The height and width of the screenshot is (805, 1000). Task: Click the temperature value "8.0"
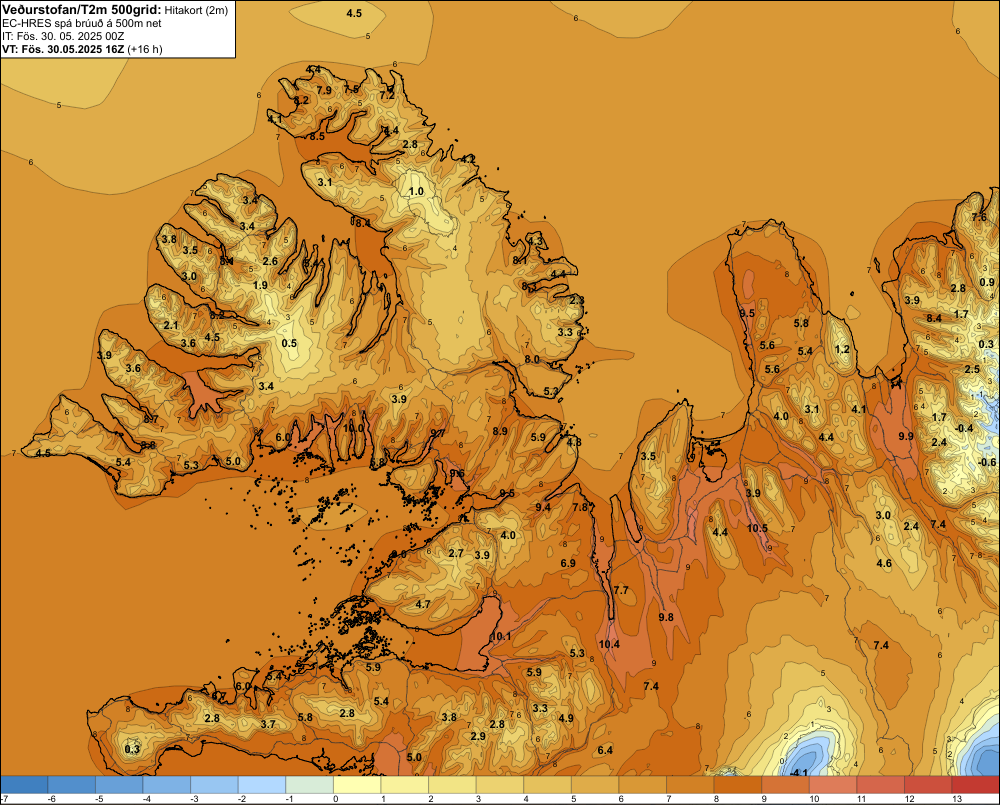pyautogui.click(x=532, y=360)
